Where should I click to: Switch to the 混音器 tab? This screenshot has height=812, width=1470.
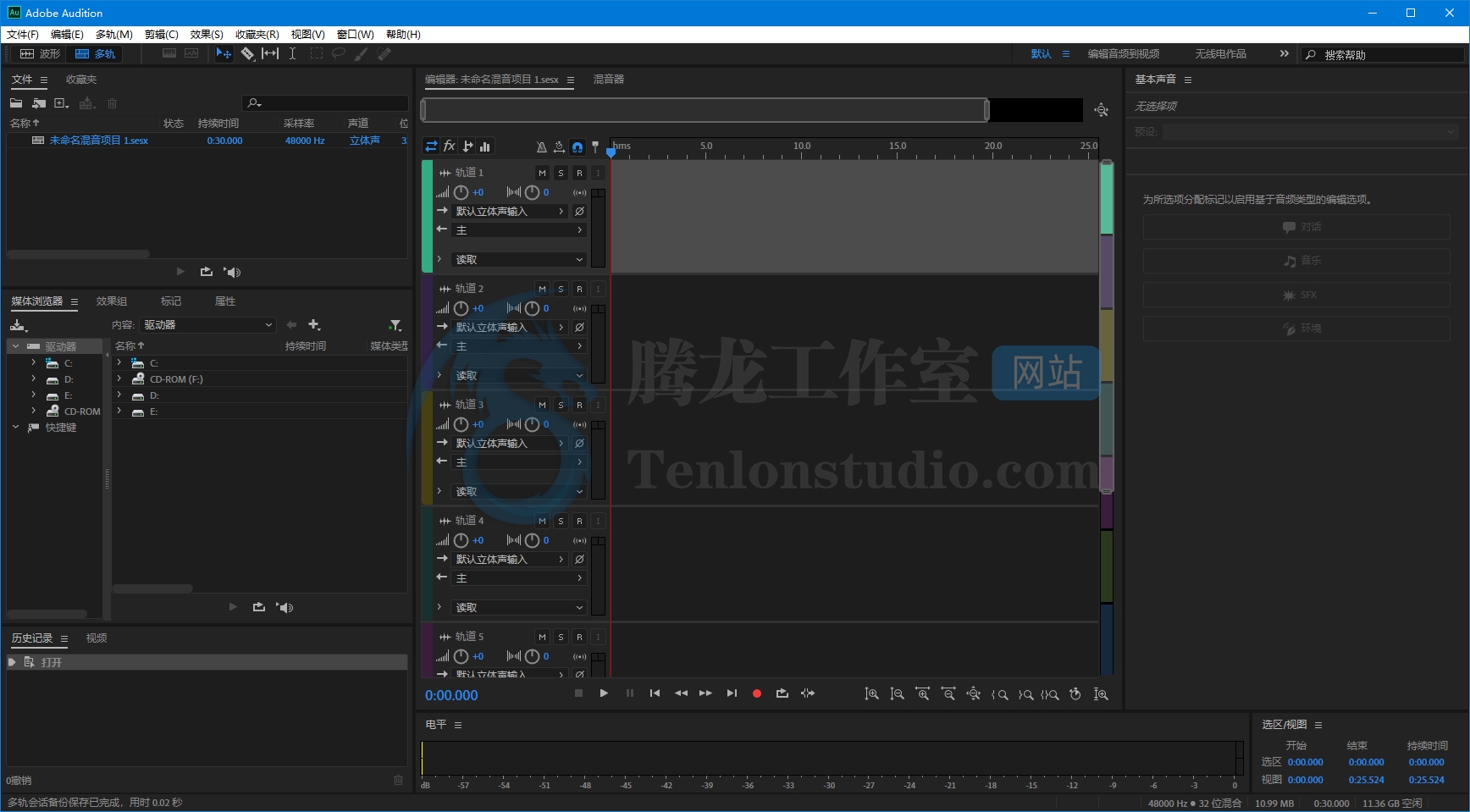tap(609, 80)
